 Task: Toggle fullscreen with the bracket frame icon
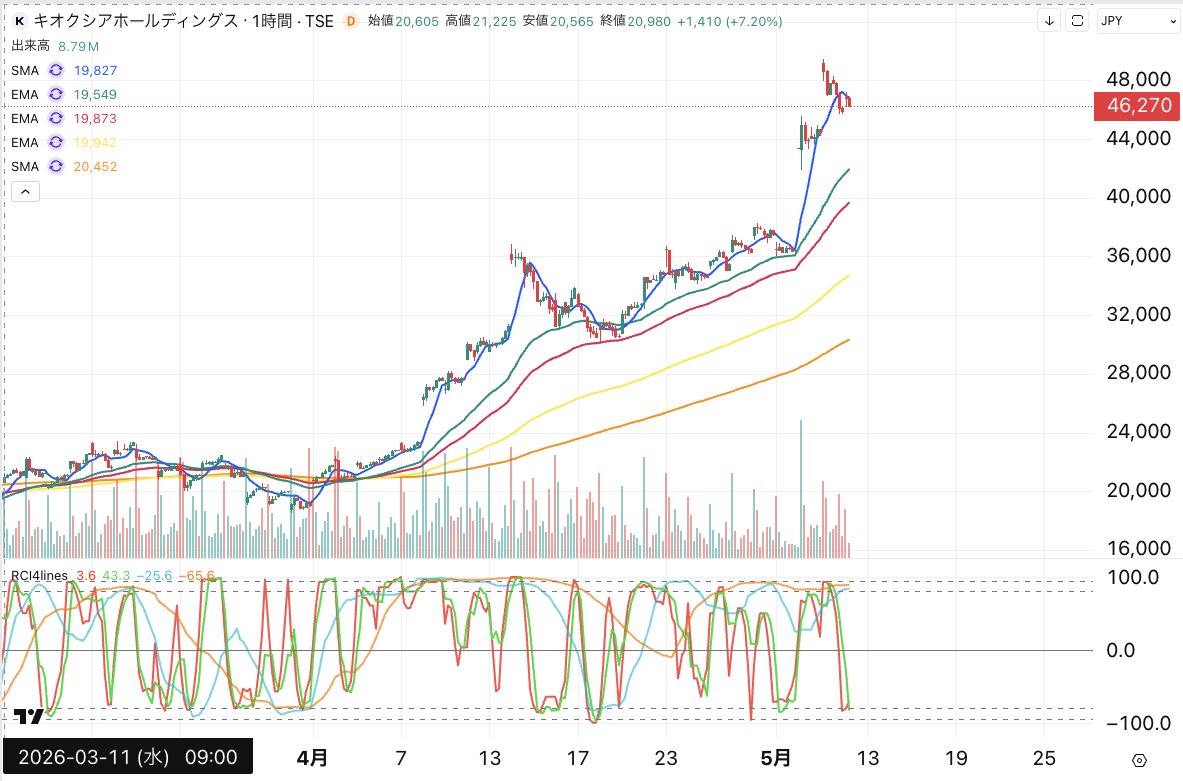tap(1077, 21)
